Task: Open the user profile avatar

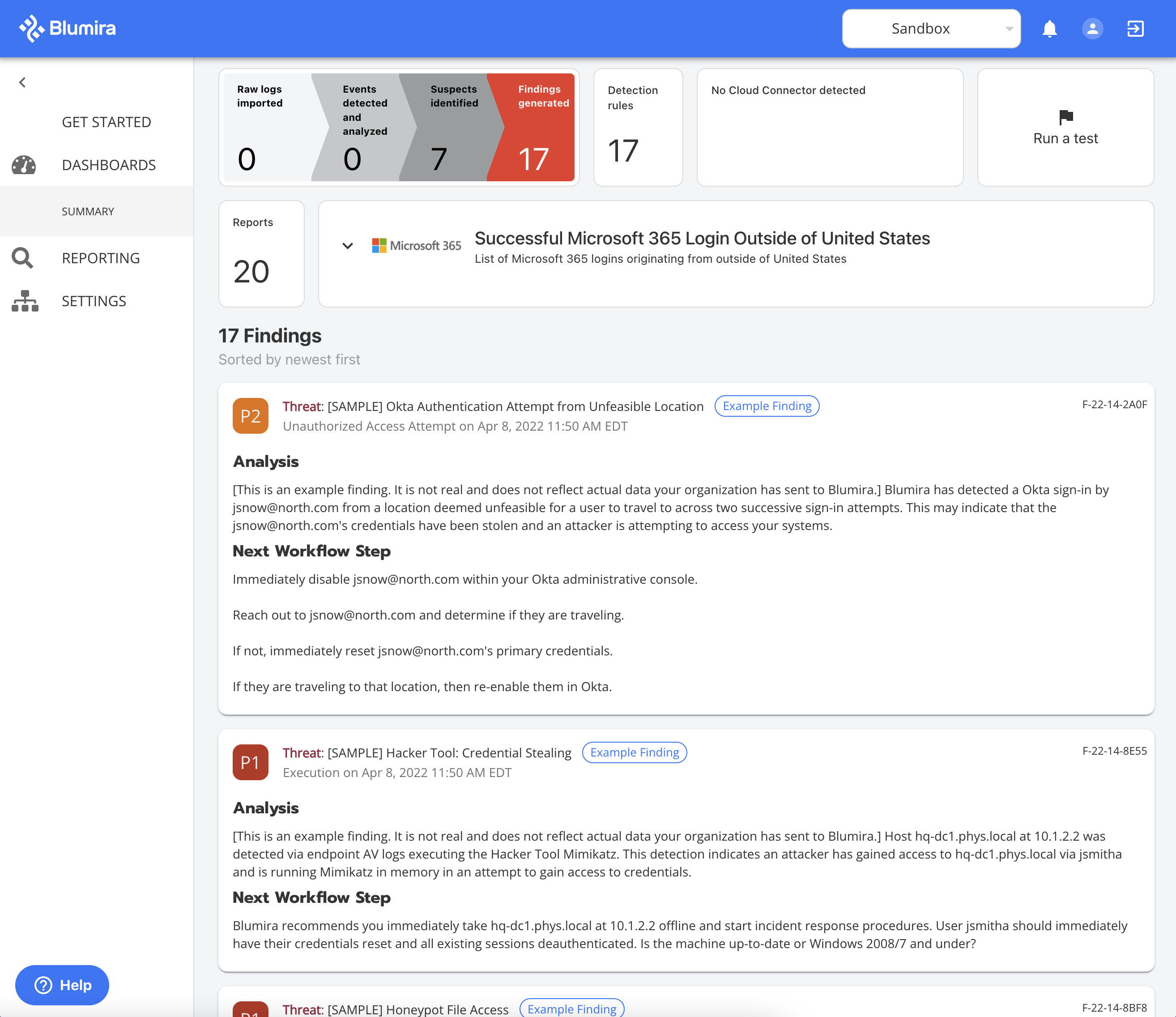Action: pyautogui.click(x=1092, y=28)
